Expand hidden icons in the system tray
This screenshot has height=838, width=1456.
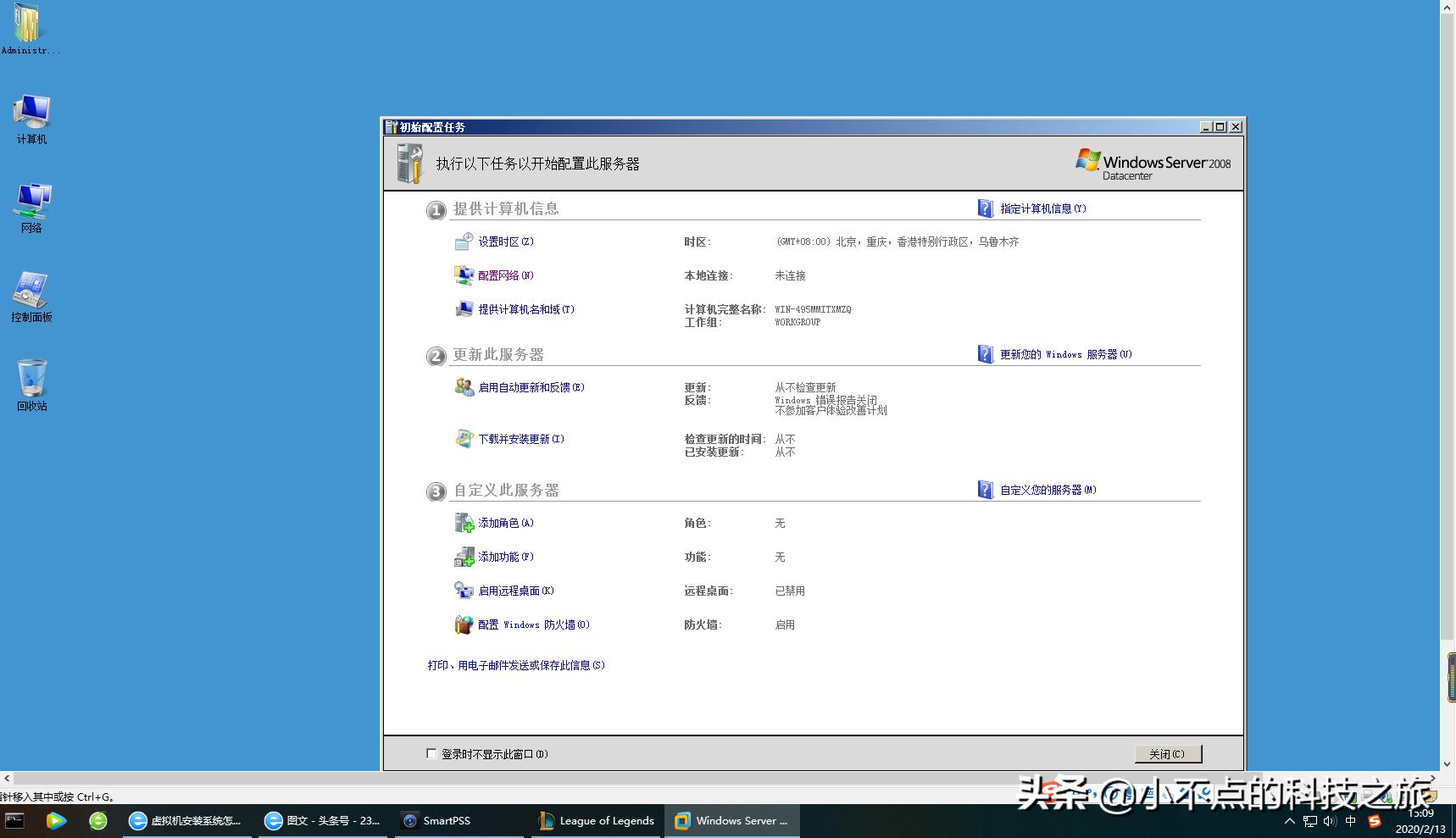[1291, 821]
